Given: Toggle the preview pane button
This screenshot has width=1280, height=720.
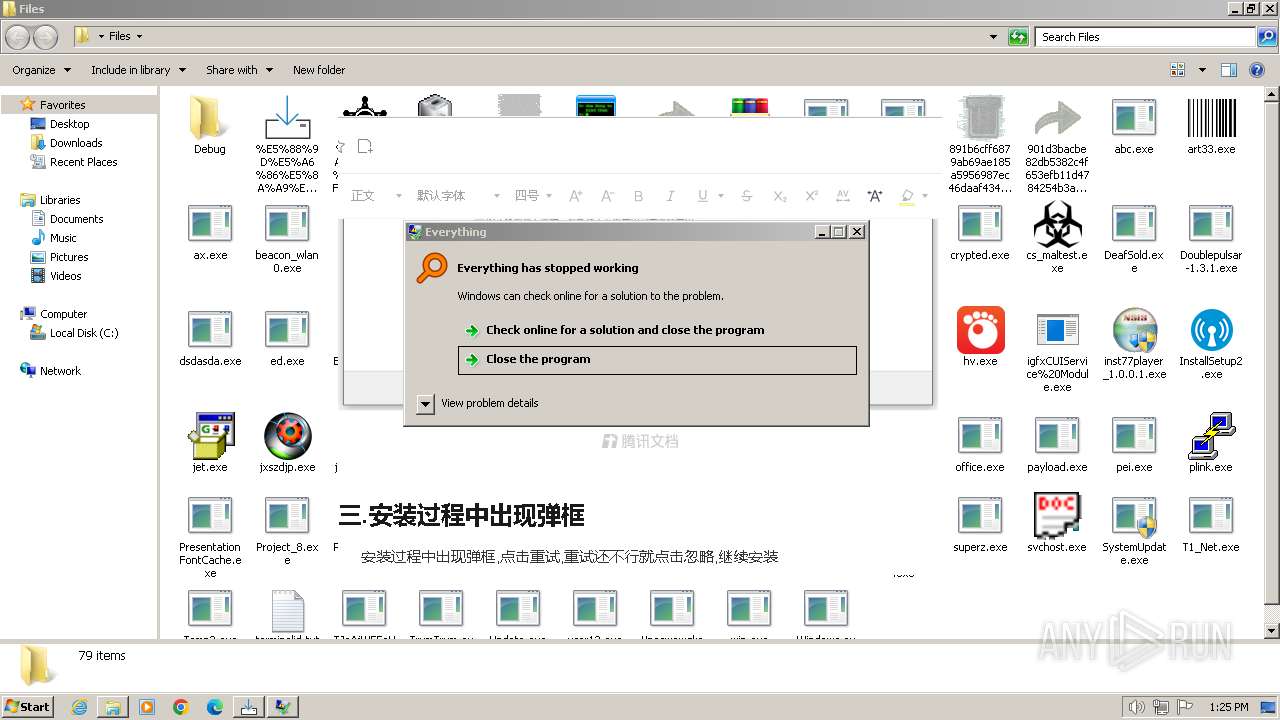Looking at the screenshot, I should (1229, 70).
